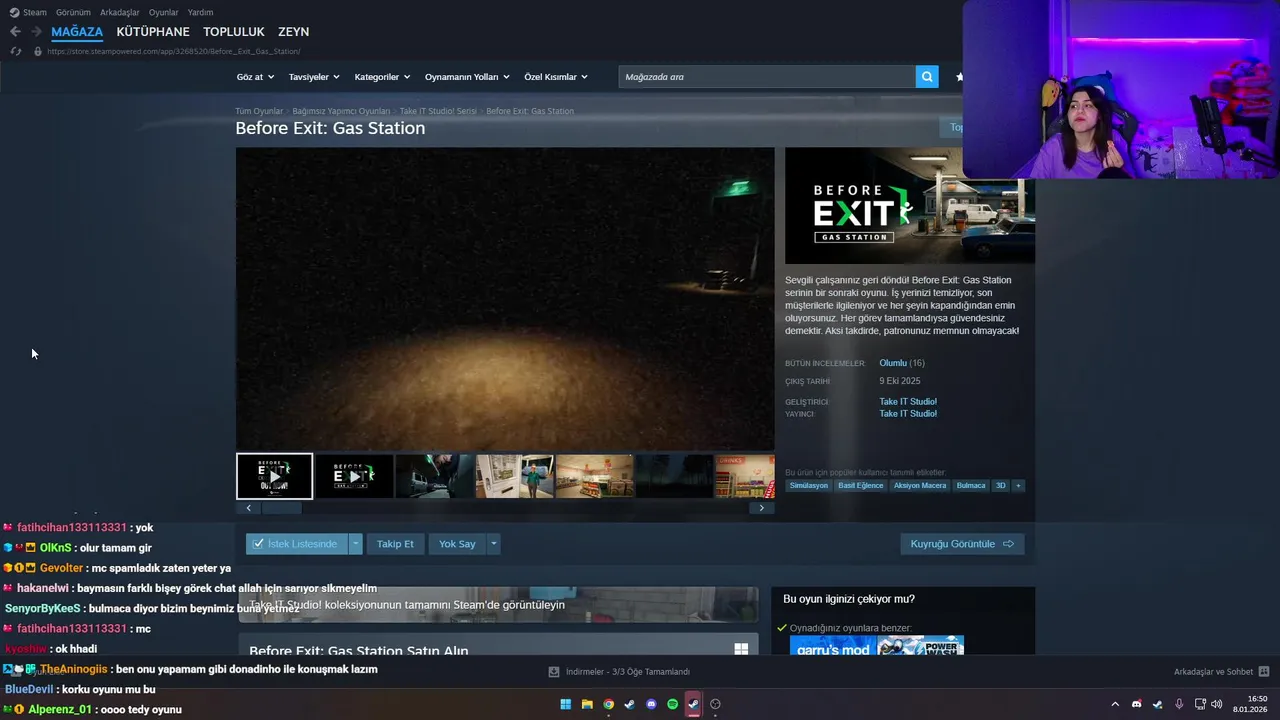Open File Explorer from taskbar
This screenshot has height=720, width=1280.
tap(587, 704)
